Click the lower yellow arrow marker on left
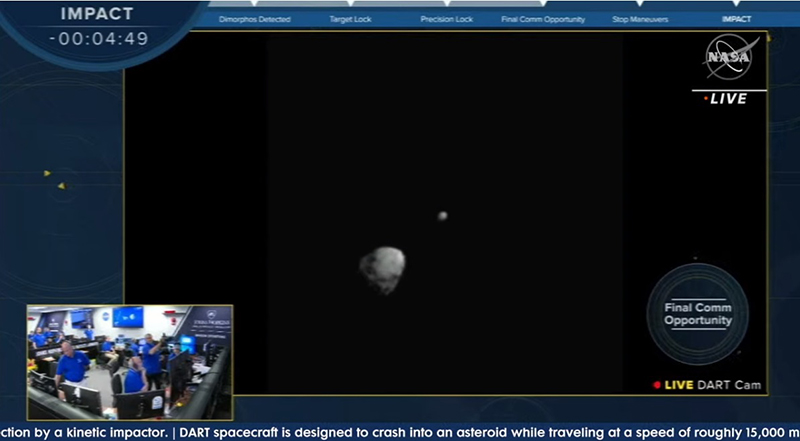The image size is (800, 441). (62, 186)
